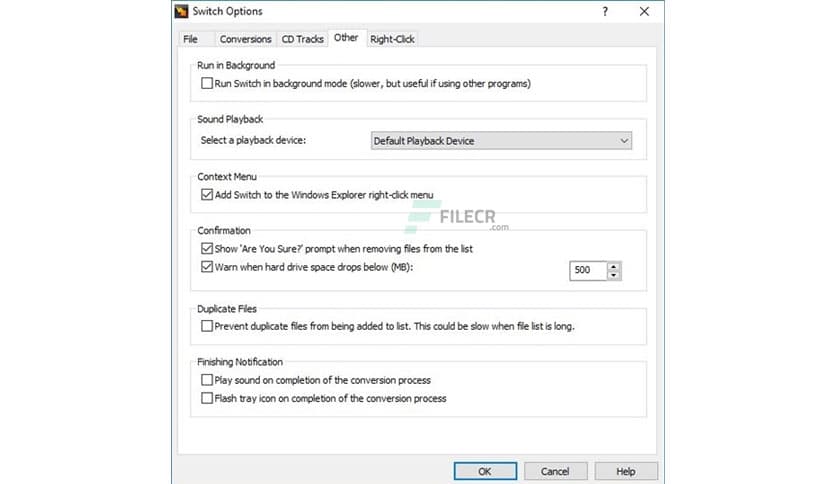This screenshot has width=836, height=484.
Task: Close the Switch Options dialog
Action: click(x=643, y=12)
